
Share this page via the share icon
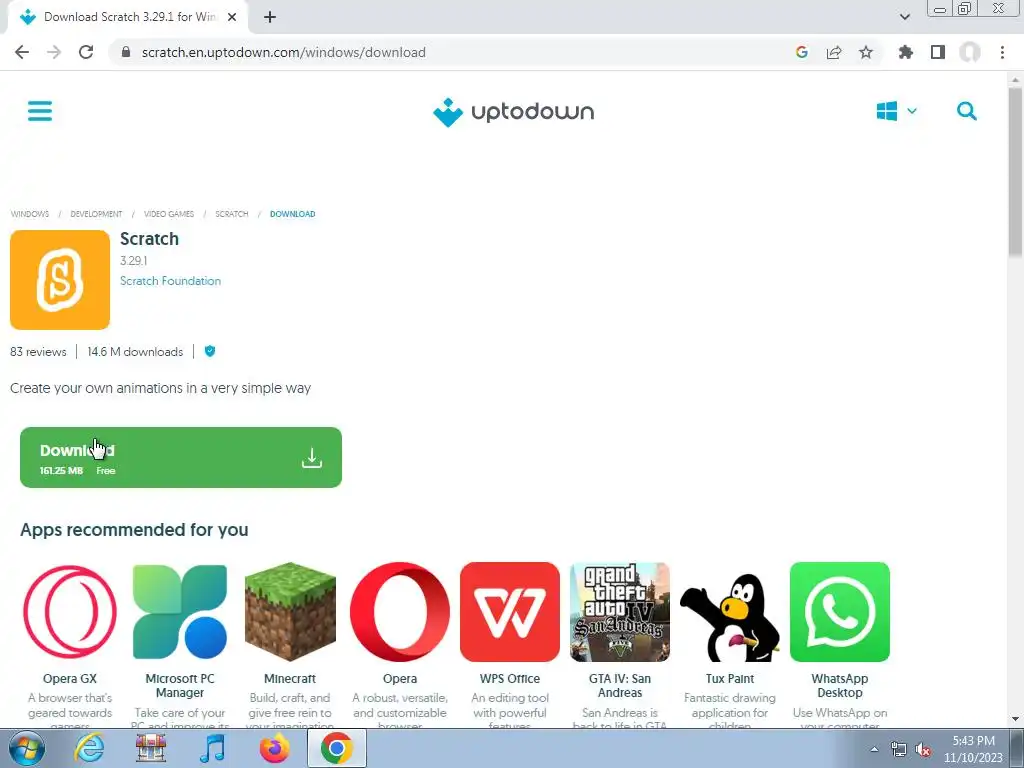(x=834, y=52)
